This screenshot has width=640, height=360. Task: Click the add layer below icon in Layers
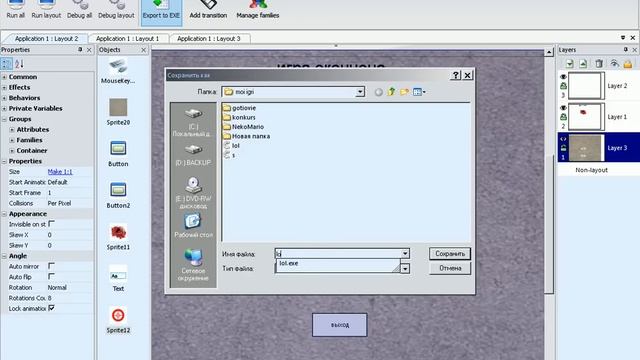coord(569,63)
